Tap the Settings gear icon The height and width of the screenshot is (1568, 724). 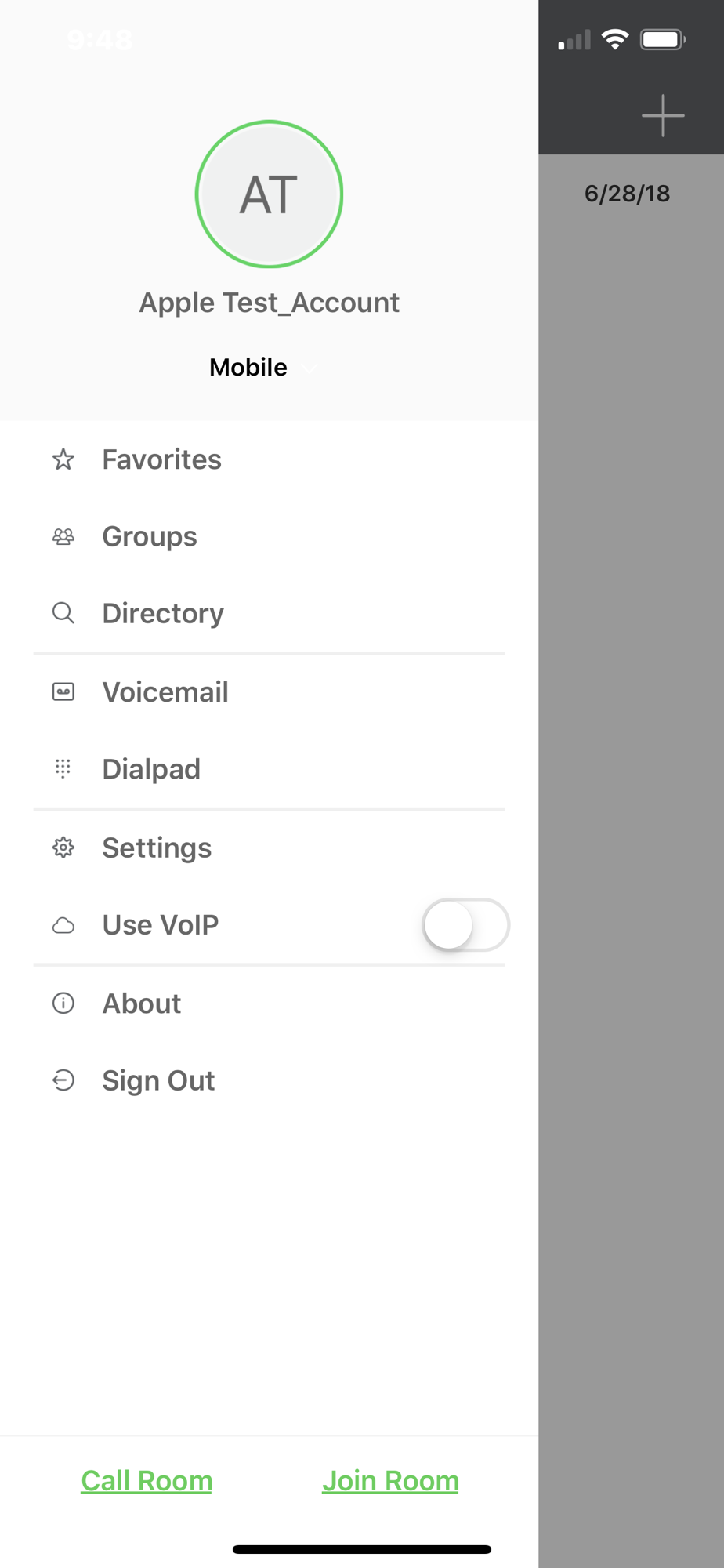click(x=63, y=848)
